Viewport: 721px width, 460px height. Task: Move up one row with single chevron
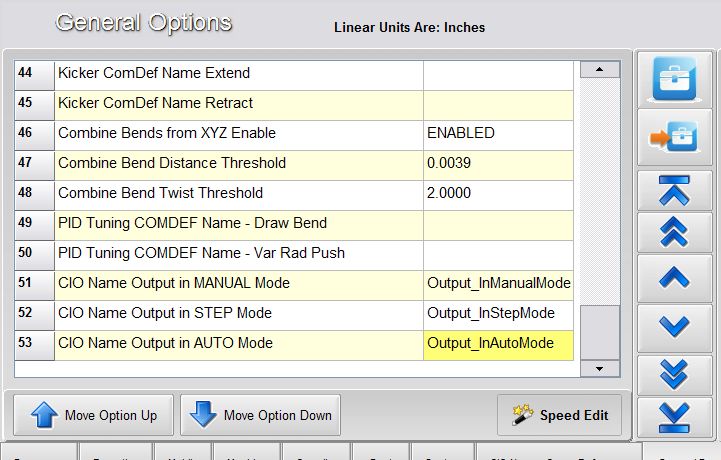675,279
